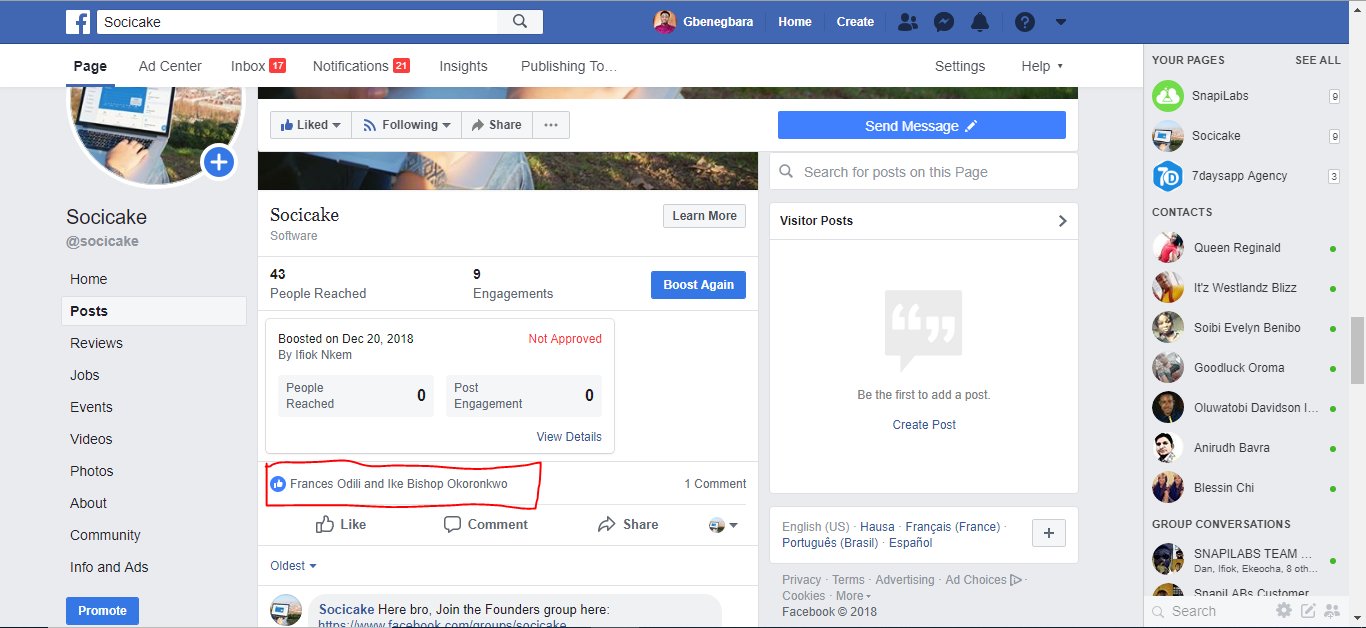1366x628 pixels.
Task: Click the Share arrow button on the post
Action: click(627, 524)
